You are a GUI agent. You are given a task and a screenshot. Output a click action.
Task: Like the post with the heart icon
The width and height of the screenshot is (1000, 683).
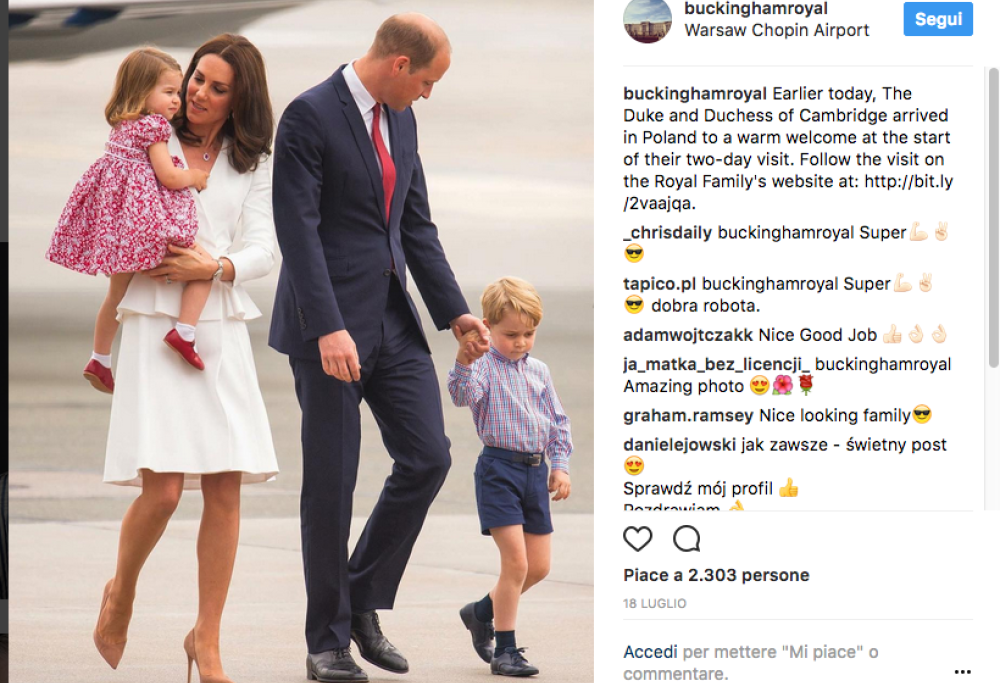(x=637, y=540)
